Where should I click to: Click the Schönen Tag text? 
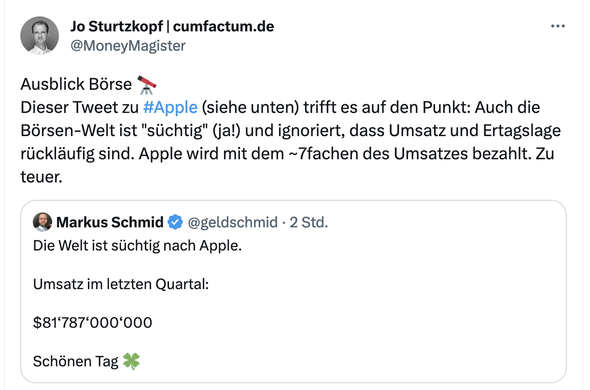pyautogui.click(x=76, y=361)
